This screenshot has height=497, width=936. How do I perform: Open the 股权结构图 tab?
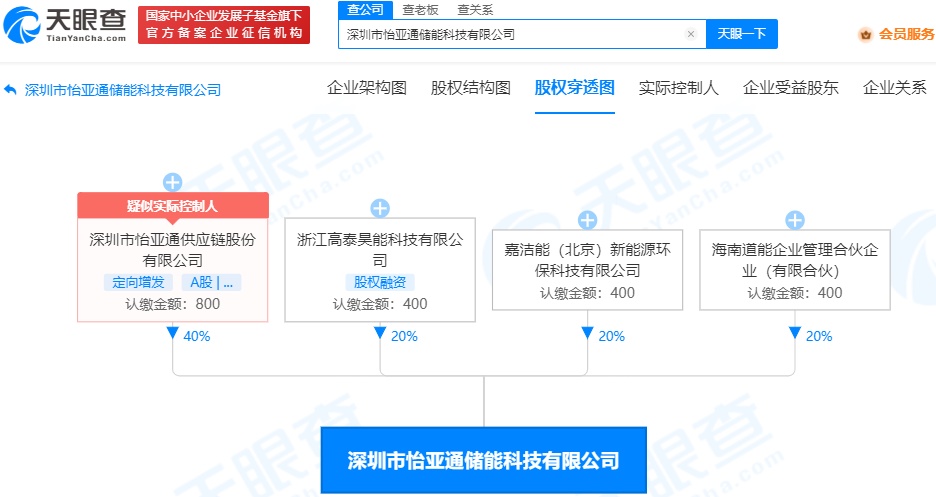coord(471,88)
